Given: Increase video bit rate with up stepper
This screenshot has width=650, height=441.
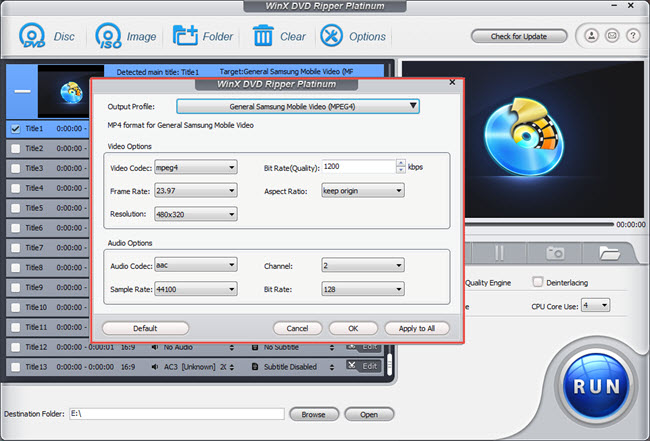Looking at the screenshot, I should click(x=400, y=163).
